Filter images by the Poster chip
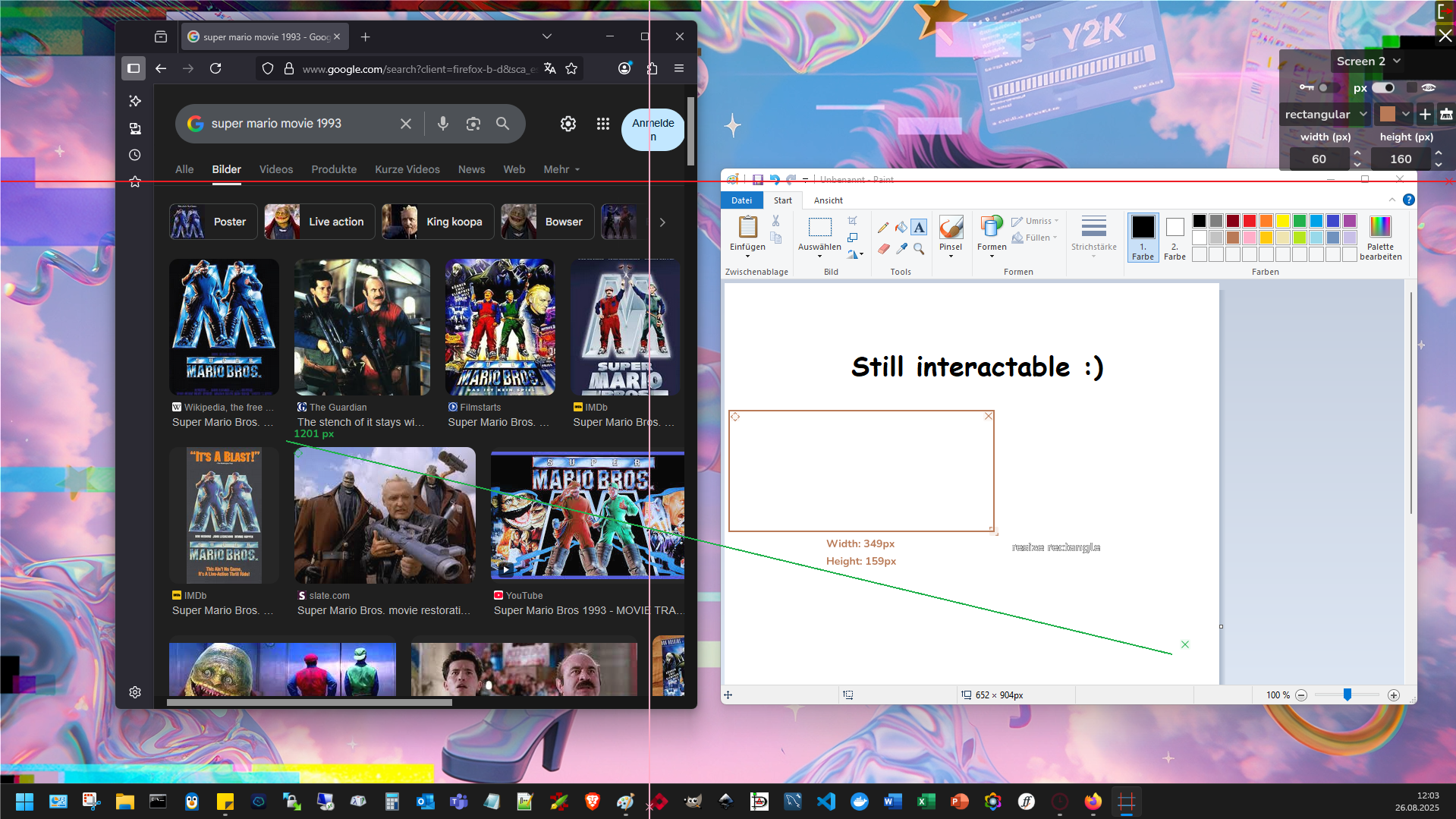 pyautogui.click(x=213, y=222)
